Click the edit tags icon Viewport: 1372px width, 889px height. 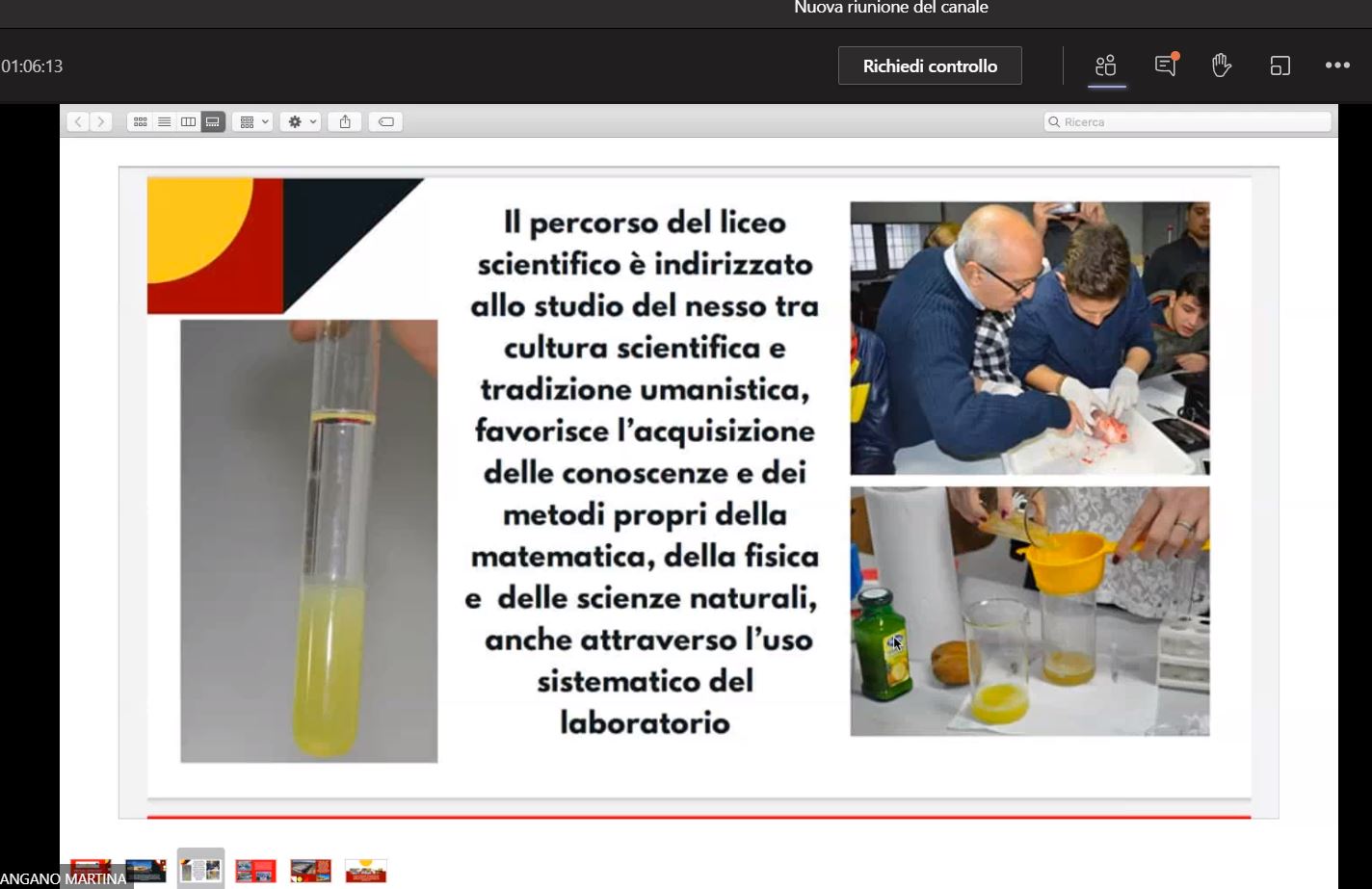point(386,121)
